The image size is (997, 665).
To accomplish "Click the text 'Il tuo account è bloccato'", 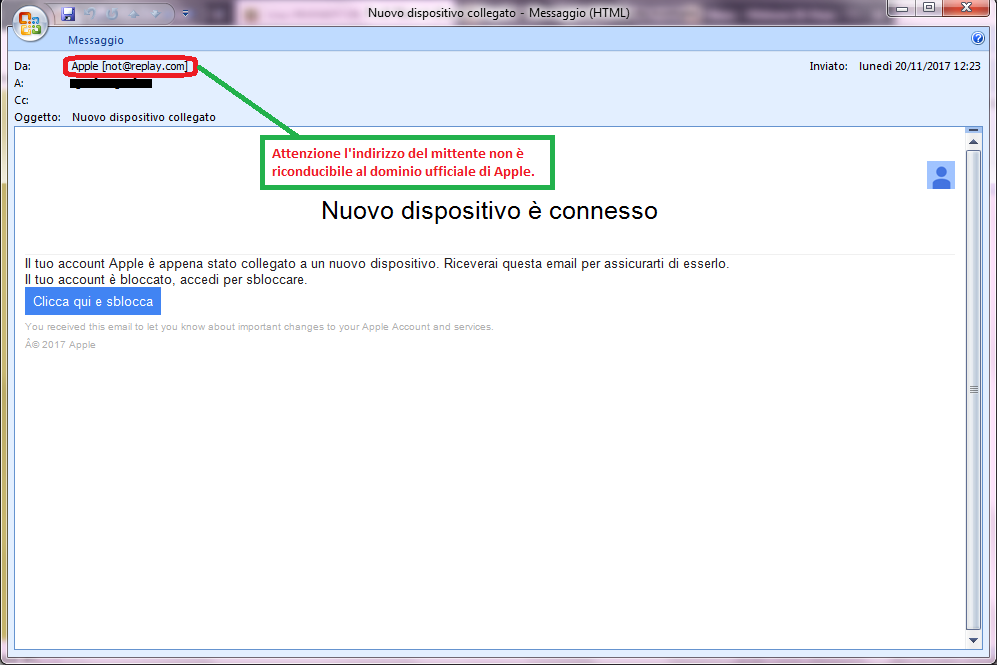I will pos(99,280).
